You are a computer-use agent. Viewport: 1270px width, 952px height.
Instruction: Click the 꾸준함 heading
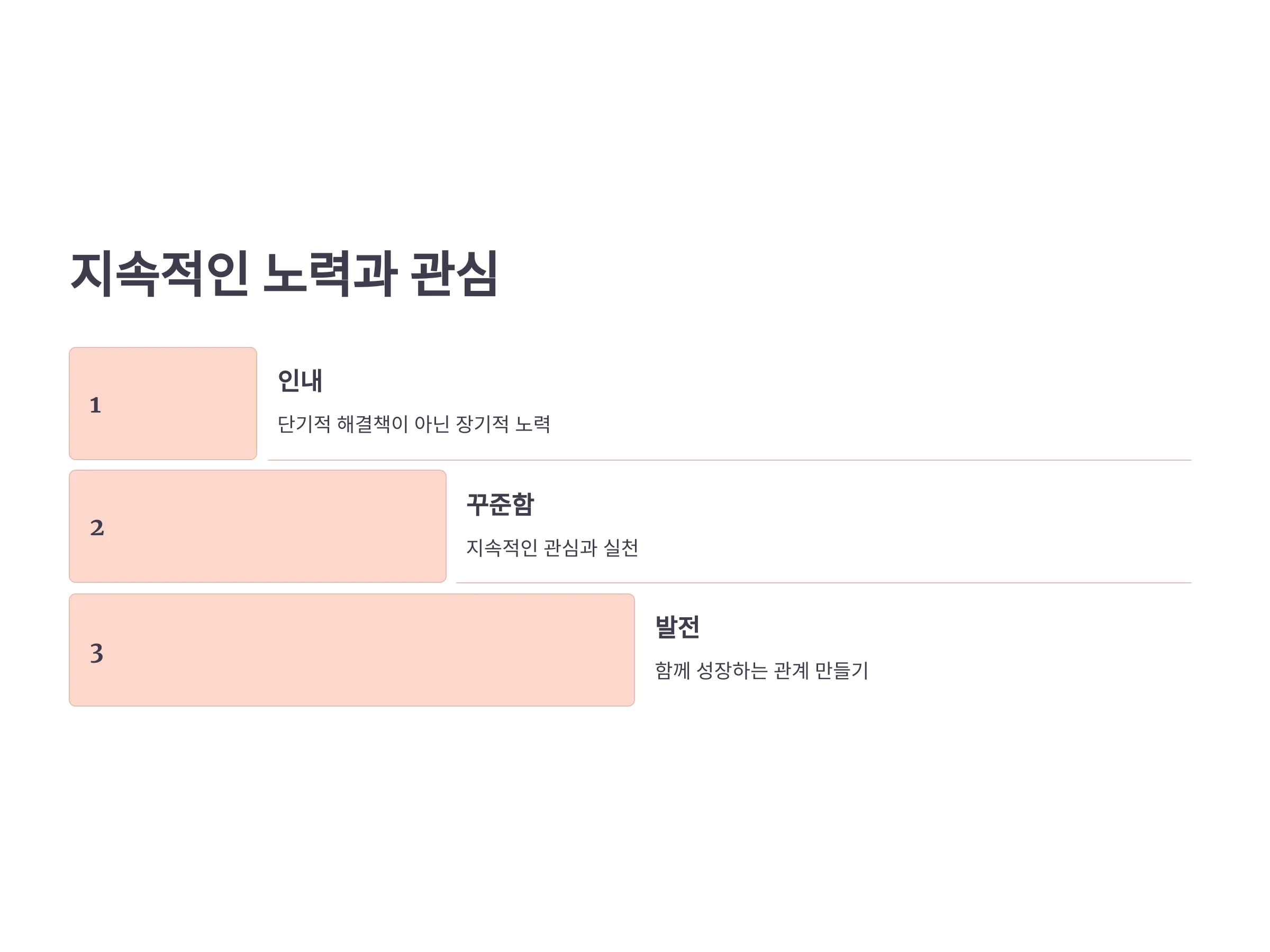coord(500,504)
